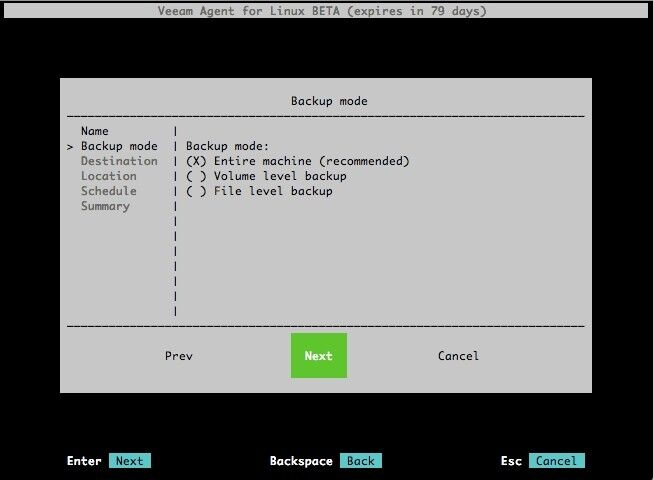Click the teal Next hint in the bottom bar

(x=129, y=461)
